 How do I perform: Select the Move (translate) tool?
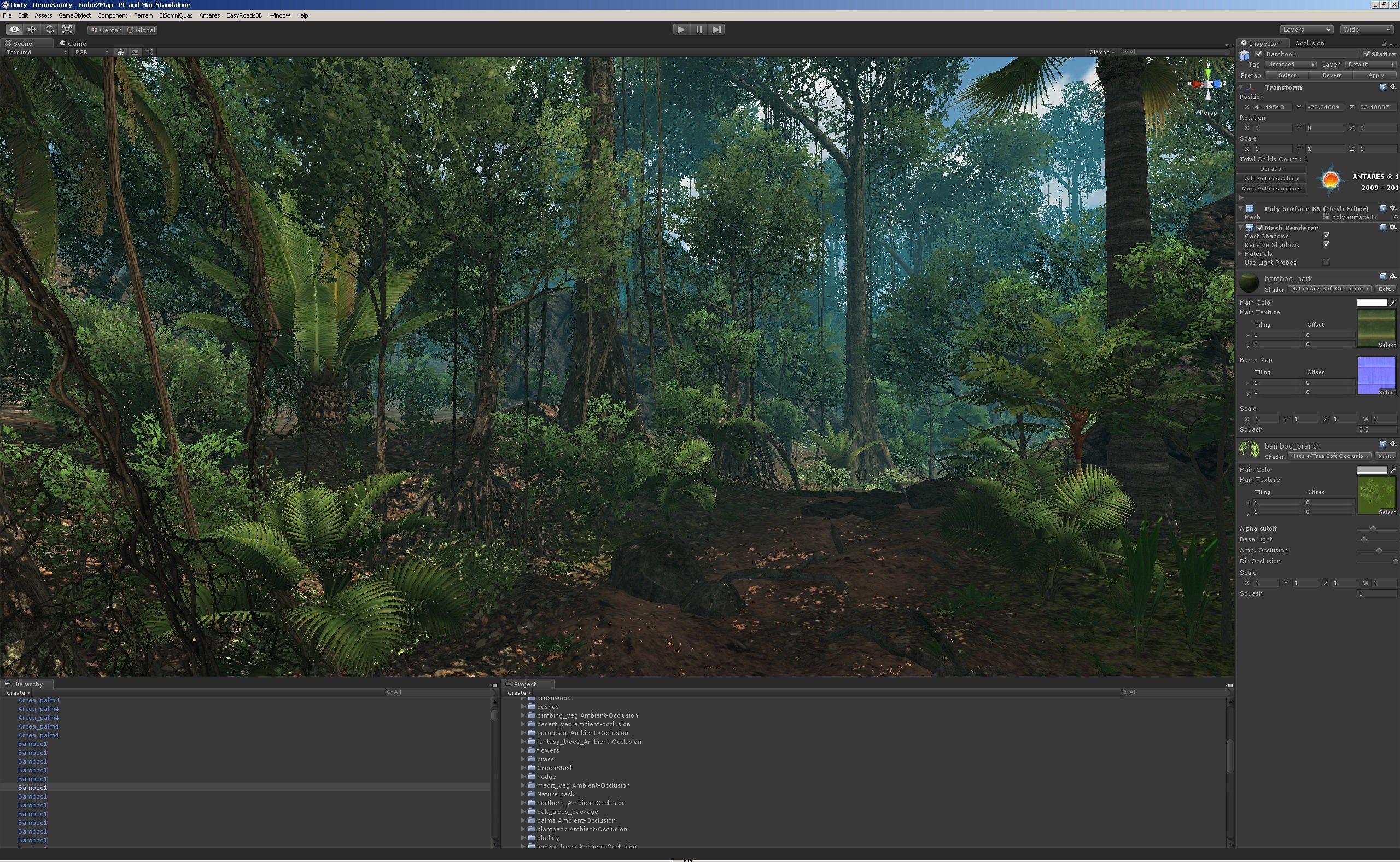[x=32, y=30]
